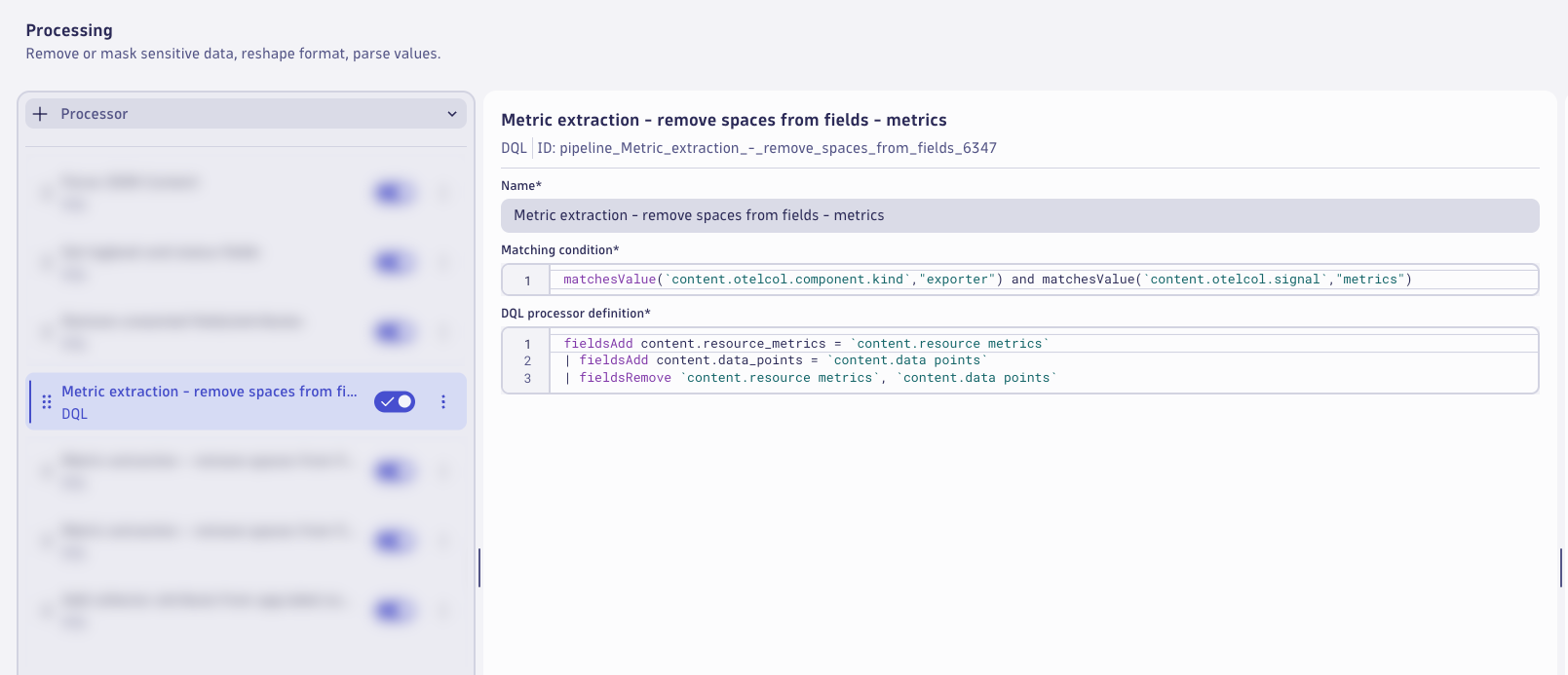Viewport: 1568px width, 675px height.
Task: Click the Name input field
Action: (x=1019, y=215)
